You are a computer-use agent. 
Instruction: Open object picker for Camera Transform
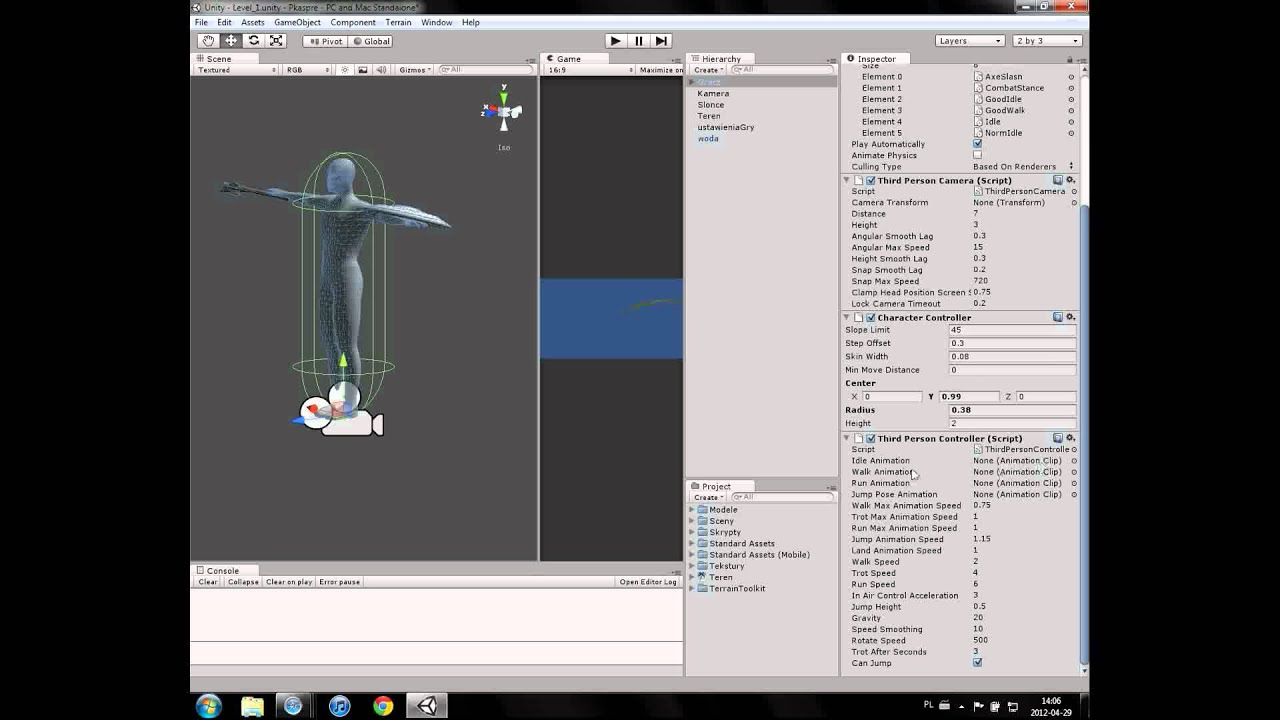[1074, 203]
